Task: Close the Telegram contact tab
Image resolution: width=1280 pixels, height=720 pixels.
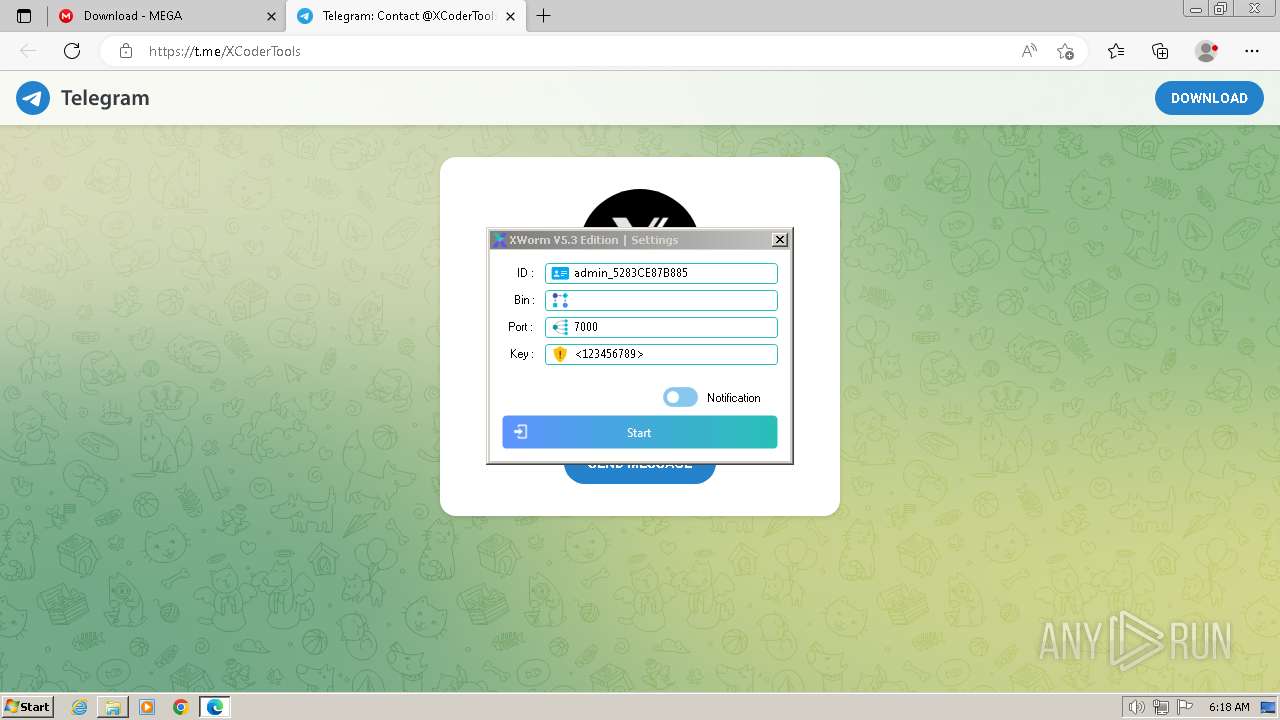Action: 511,16
